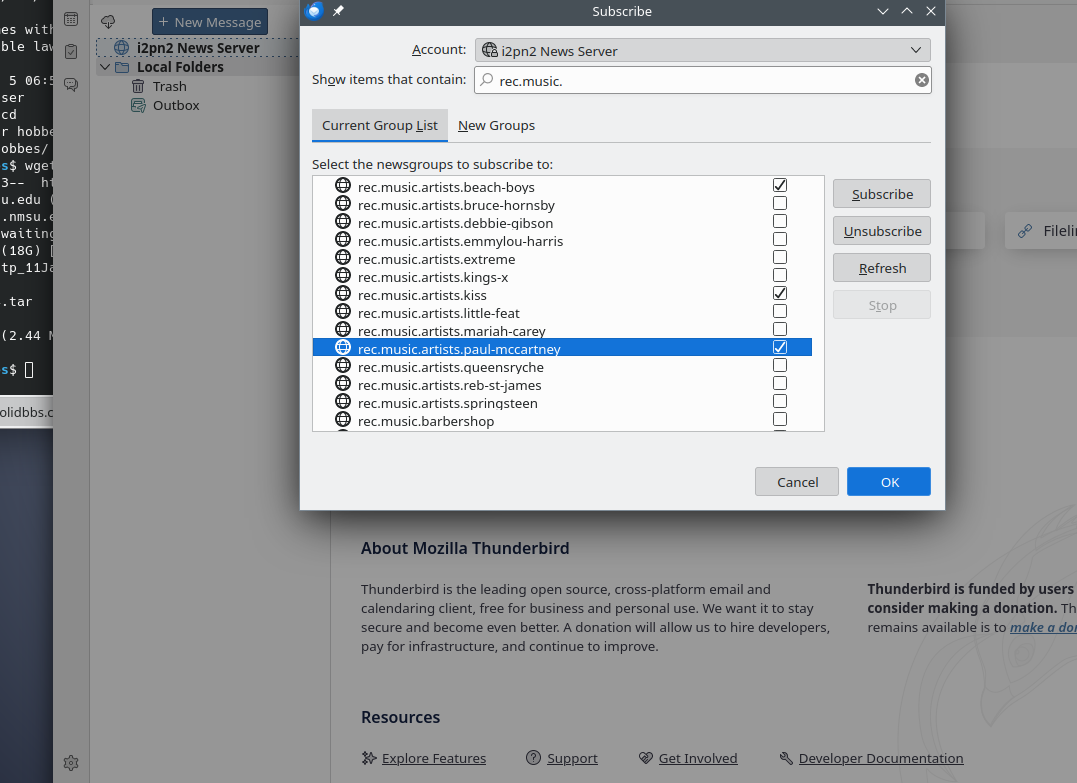Image resolution: width=1077 pixels, height=783 pixels.
Task: Open the calendar icon in Thunderbird sidebar
Action: pyautogui.click(x=71, y=19)
